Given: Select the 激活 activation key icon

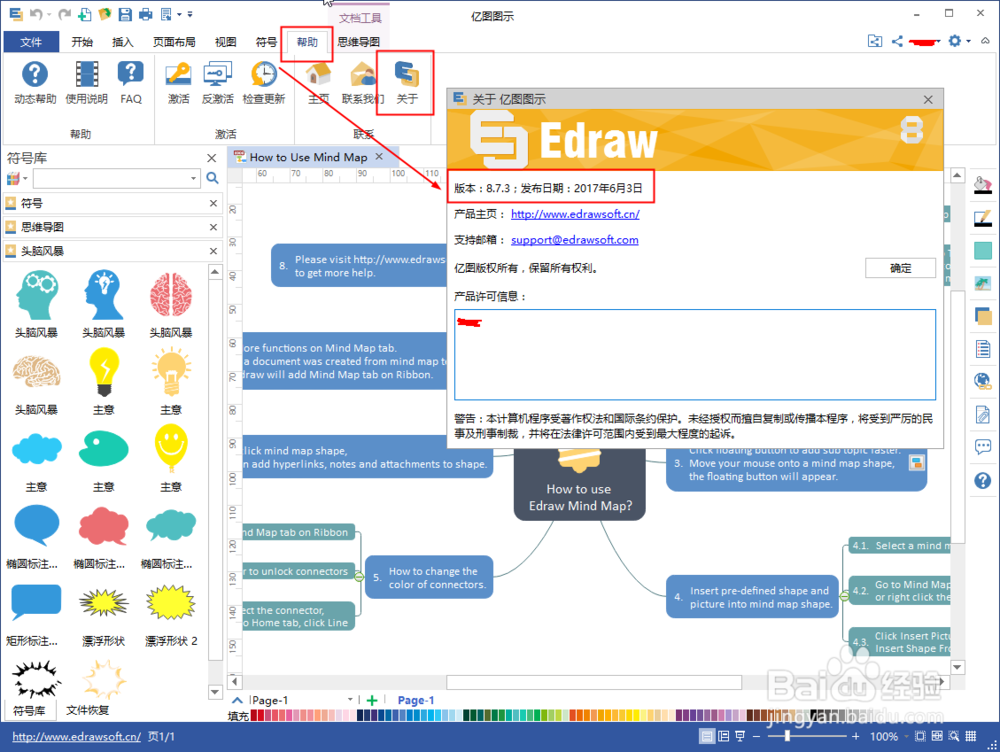Looking at the screenshot, I should (x=177, y=75).
